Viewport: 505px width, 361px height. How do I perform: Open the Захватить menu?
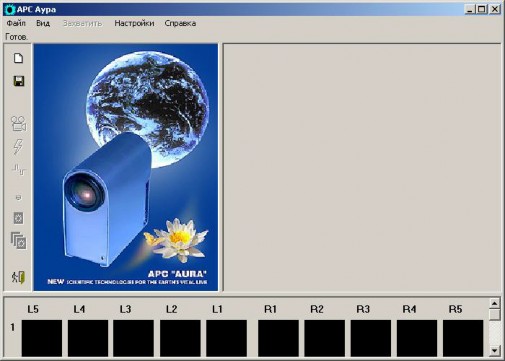click(82, 23)
